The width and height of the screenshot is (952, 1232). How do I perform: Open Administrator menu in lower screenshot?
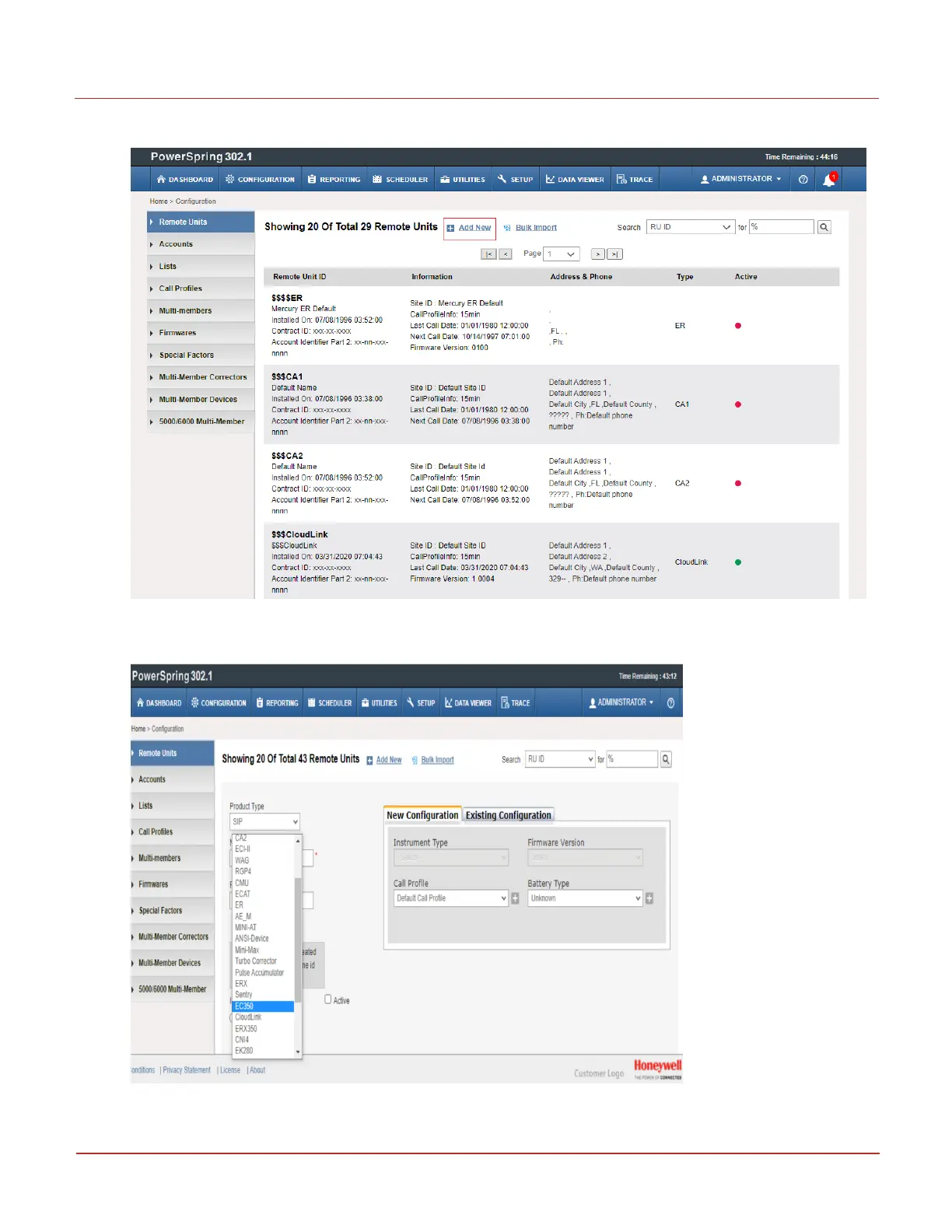(621, 702)
